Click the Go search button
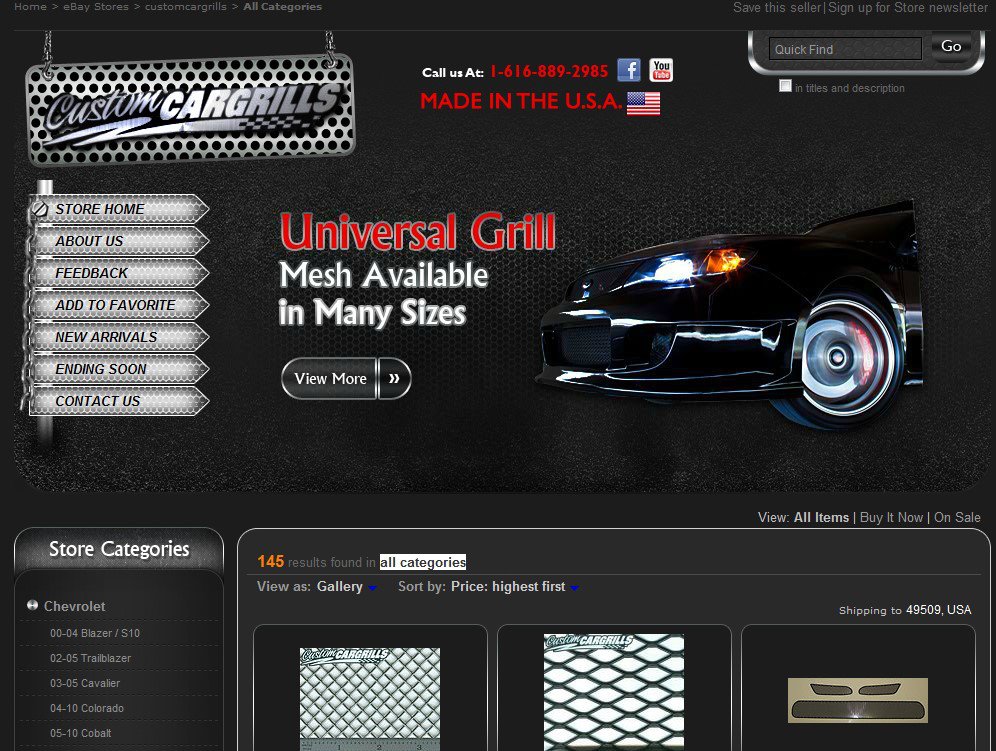The image size is (996, 751). pos(951,46)
